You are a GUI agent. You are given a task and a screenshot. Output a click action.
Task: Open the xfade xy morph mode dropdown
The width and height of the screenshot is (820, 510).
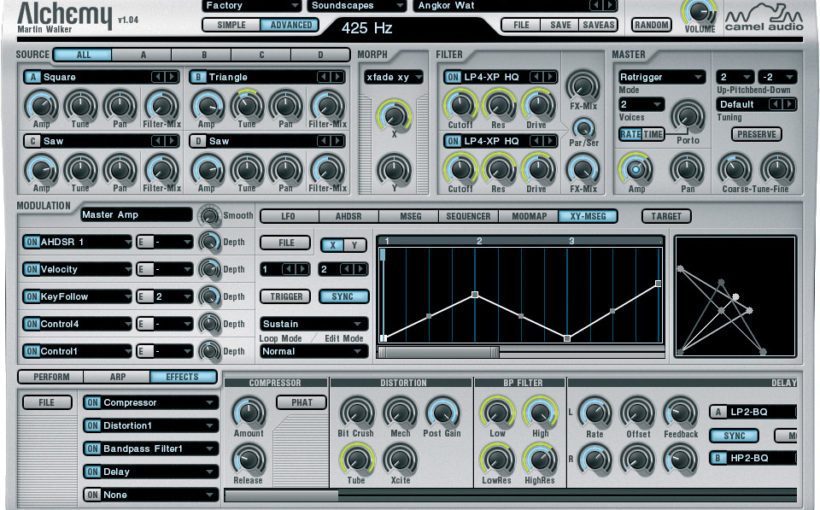click(x=394, y=77)
